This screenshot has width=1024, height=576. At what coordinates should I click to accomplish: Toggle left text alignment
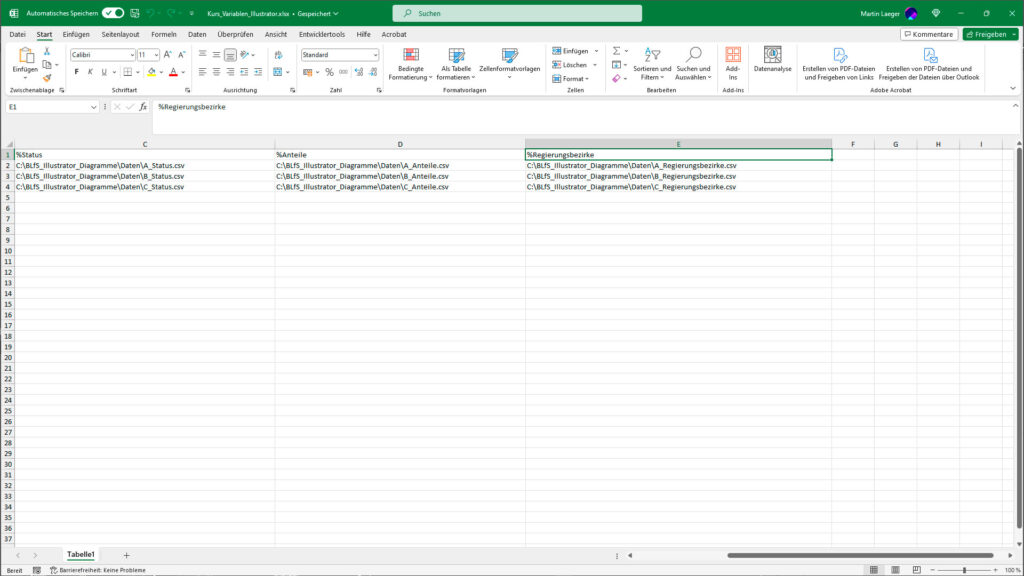pos(202,72)
